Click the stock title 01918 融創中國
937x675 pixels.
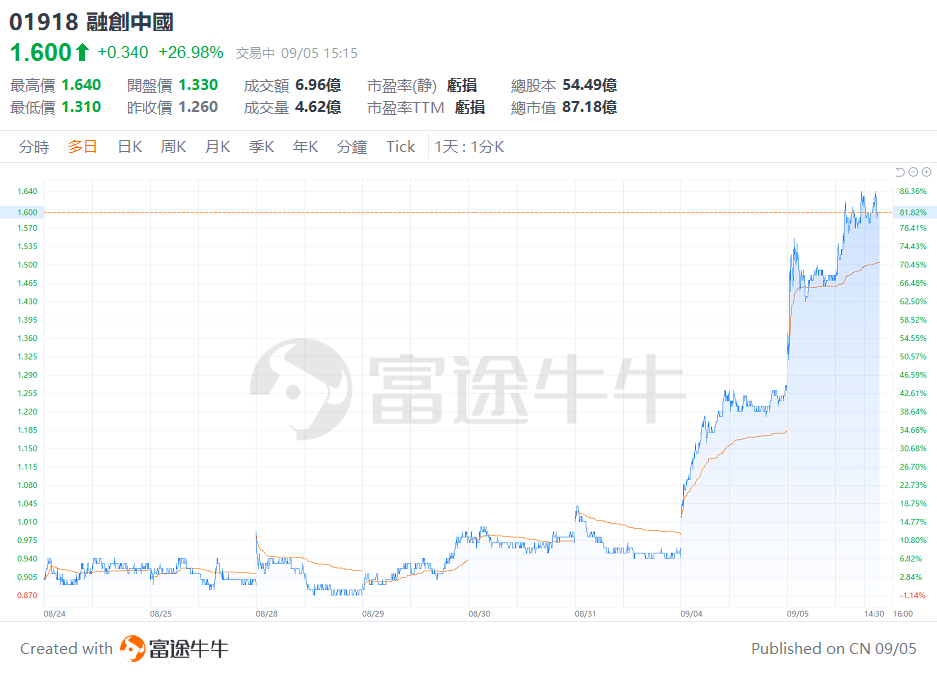point(91,22)
